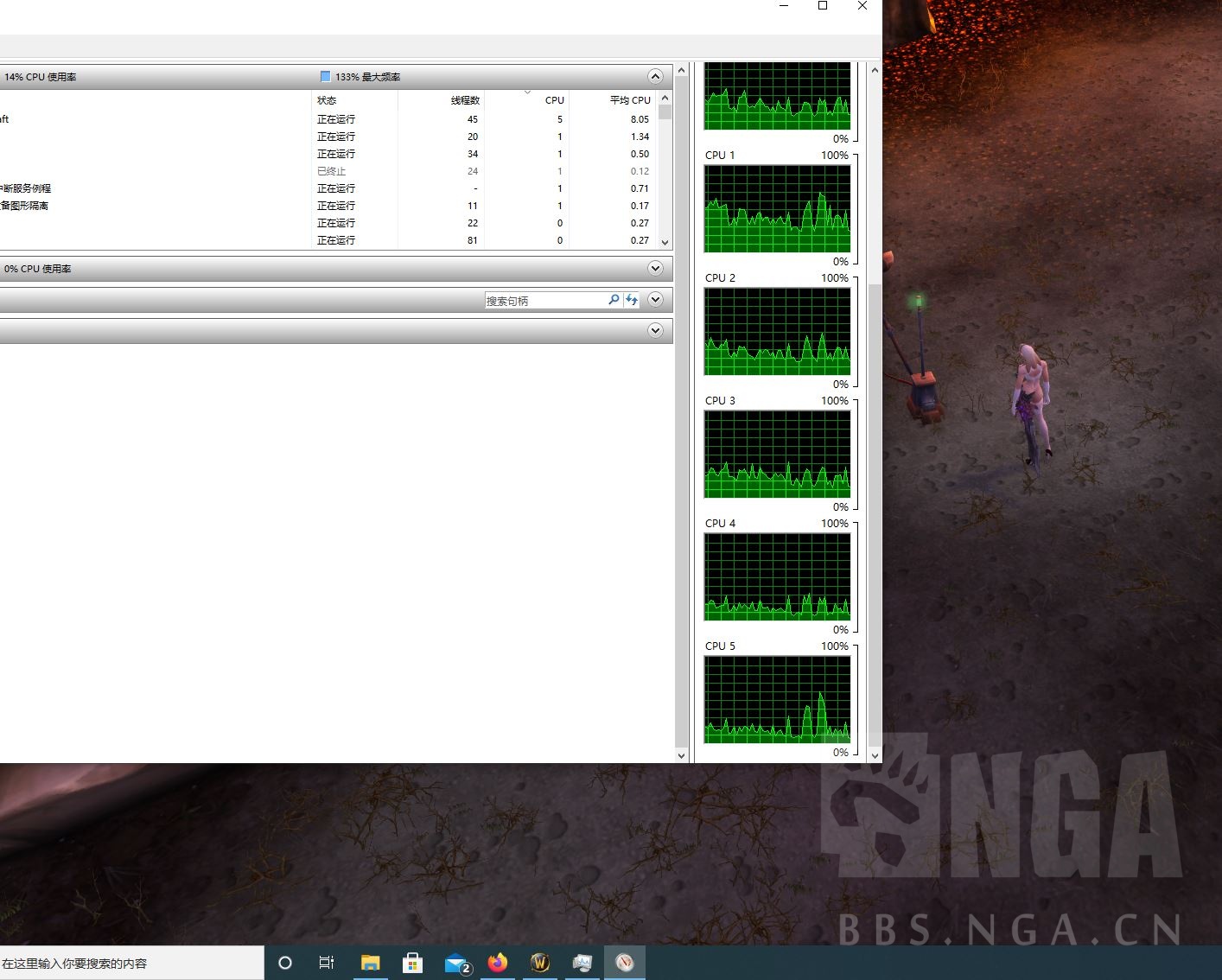Open Task View from the taskbar
Screen dimensions: 1222x980
[x=327, y=963]
